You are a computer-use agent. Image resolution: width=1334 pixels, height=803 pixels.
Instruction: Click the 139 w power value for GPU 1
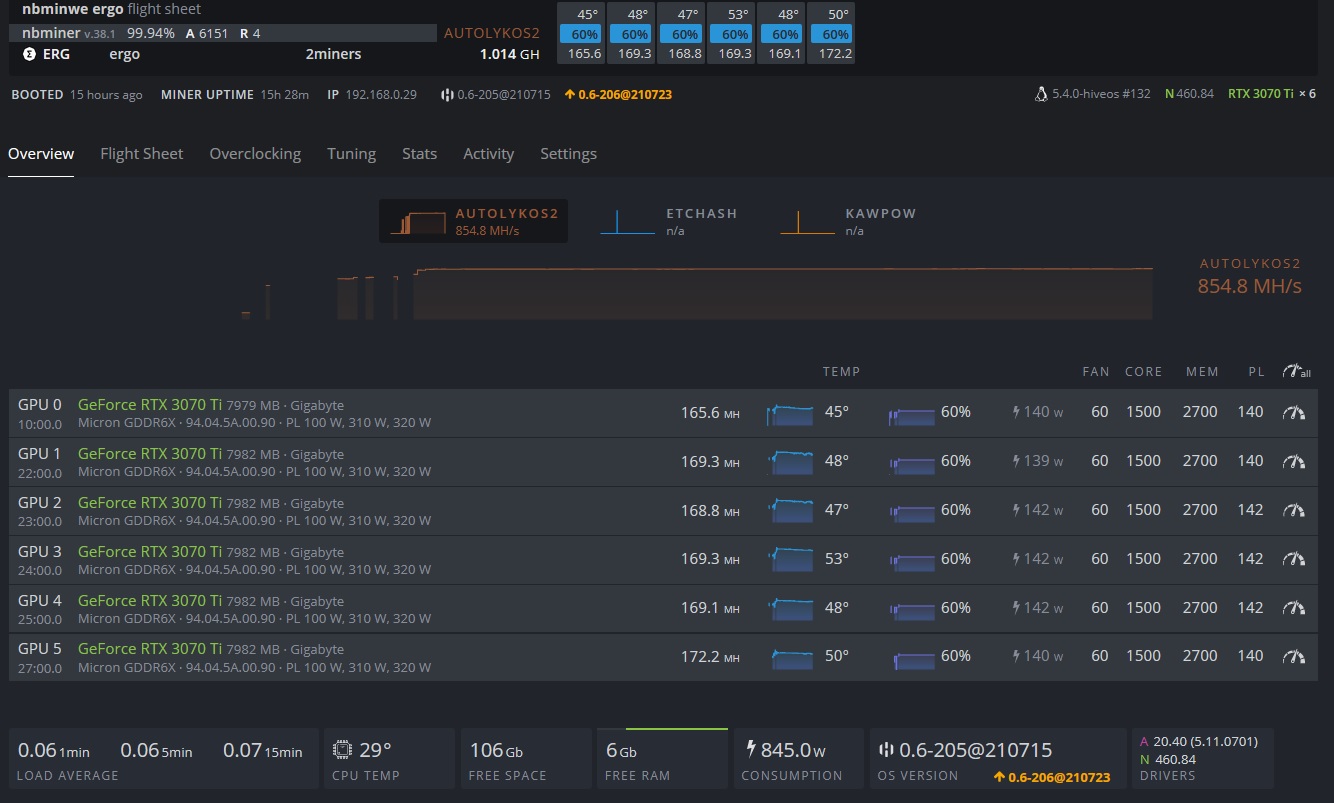tap(1043, 461)
